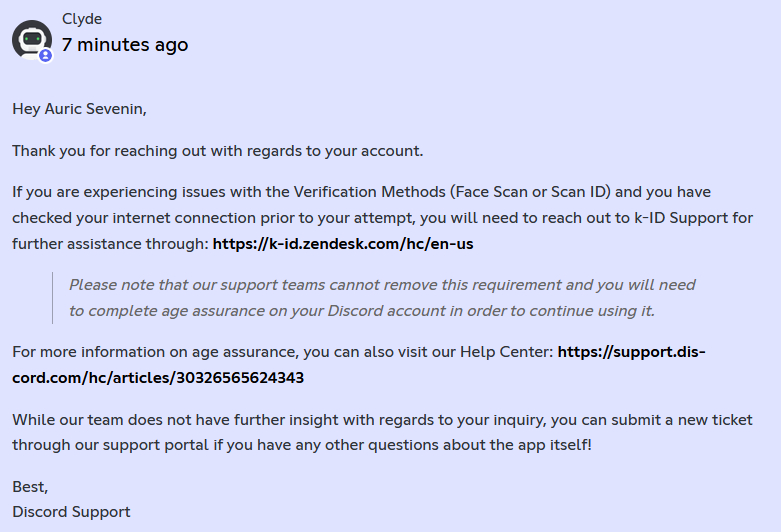Click the "7 minutes ago" timestamp
Image resolution: width=781 pixels, height=532 pixels.
(125, 45)
